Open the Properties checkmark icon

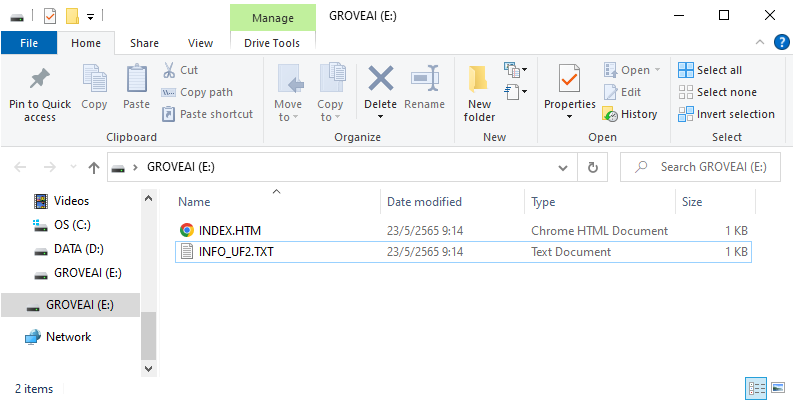(569, 78)
